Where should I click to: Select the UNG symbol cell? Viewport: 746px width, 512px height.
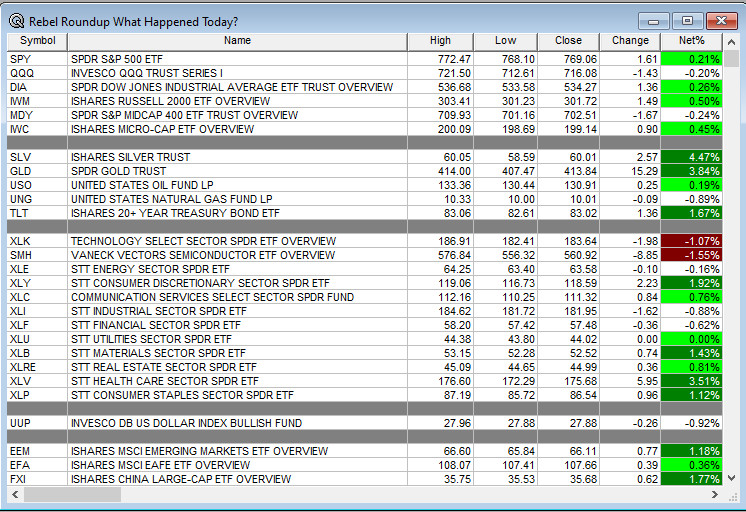click(x=38, y=199)
